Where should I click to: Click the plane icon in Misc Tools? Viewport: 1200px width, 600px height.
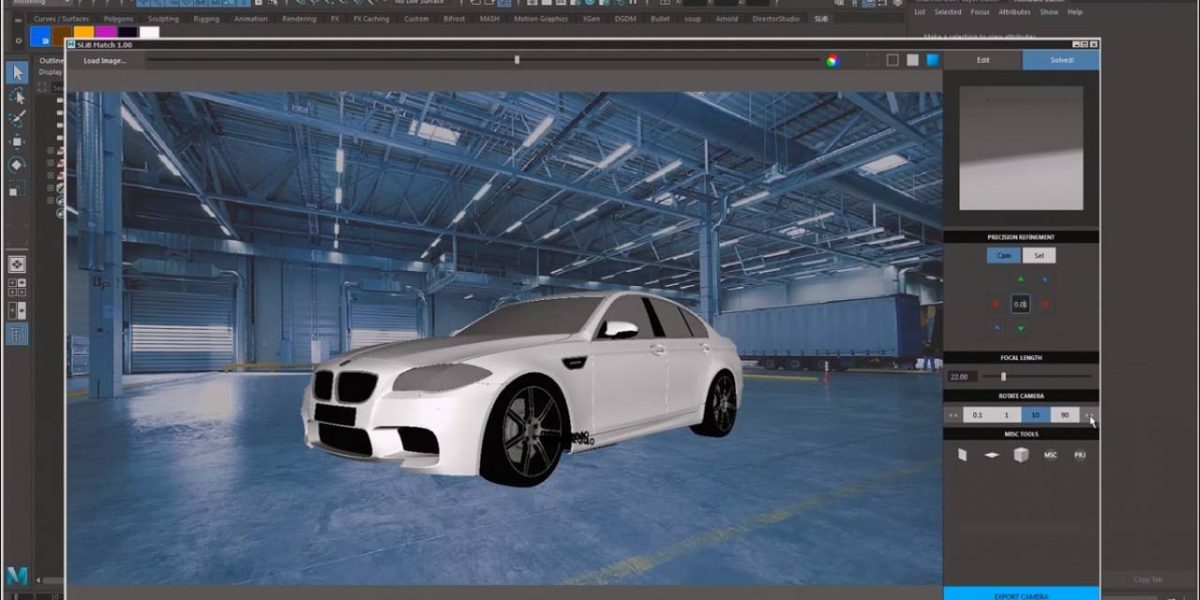[x=991, y=455]
